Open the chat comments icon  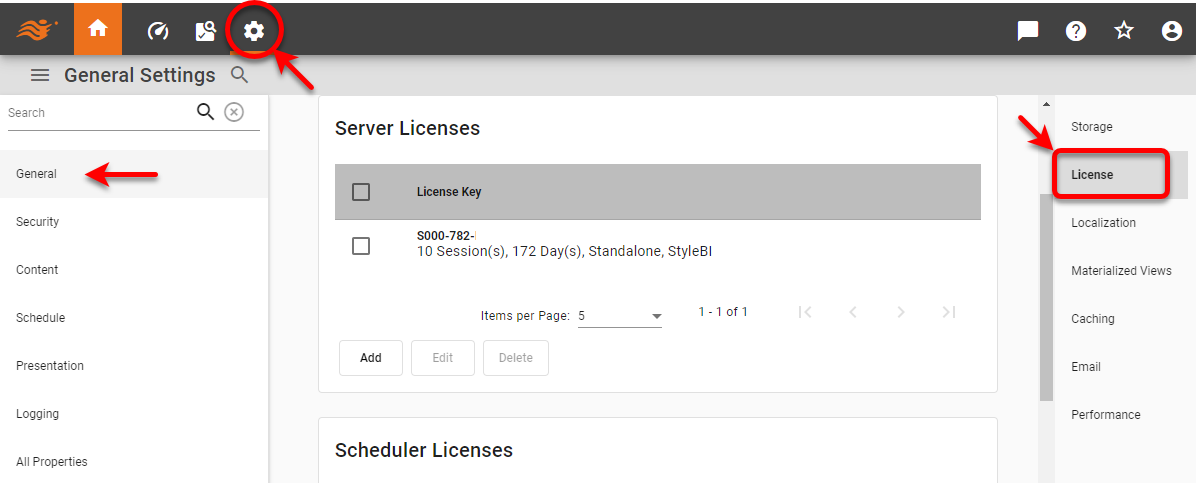pyautogui.click(x=1028, y=31)
